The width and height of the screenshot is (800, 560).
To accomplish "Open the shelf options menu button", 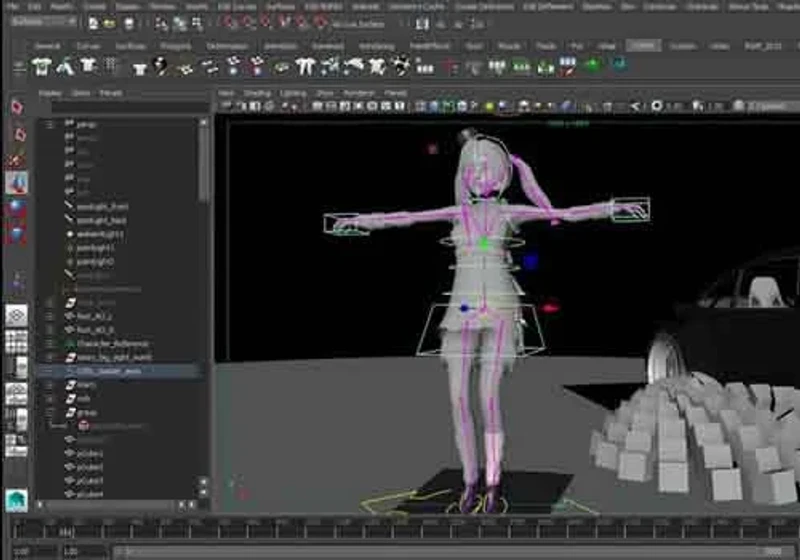I will pyautogui.click(x=19, y=68).
